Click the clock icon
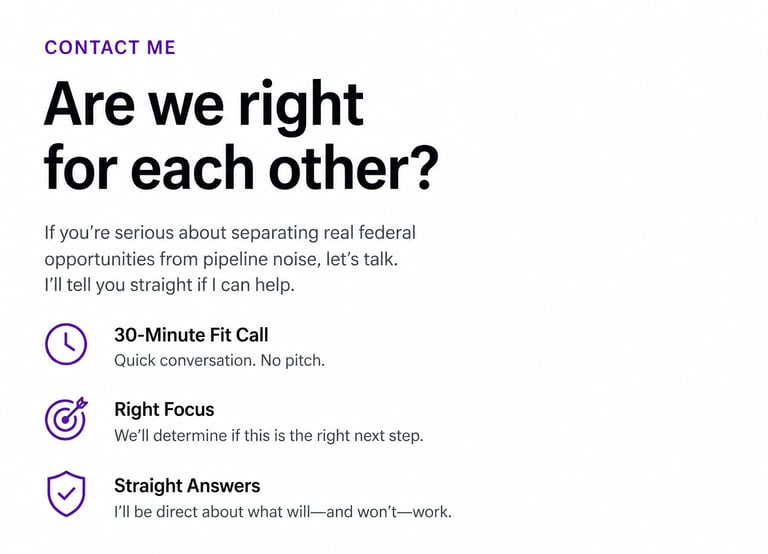The width and height of the screenshot is (768, 554). 66,344
